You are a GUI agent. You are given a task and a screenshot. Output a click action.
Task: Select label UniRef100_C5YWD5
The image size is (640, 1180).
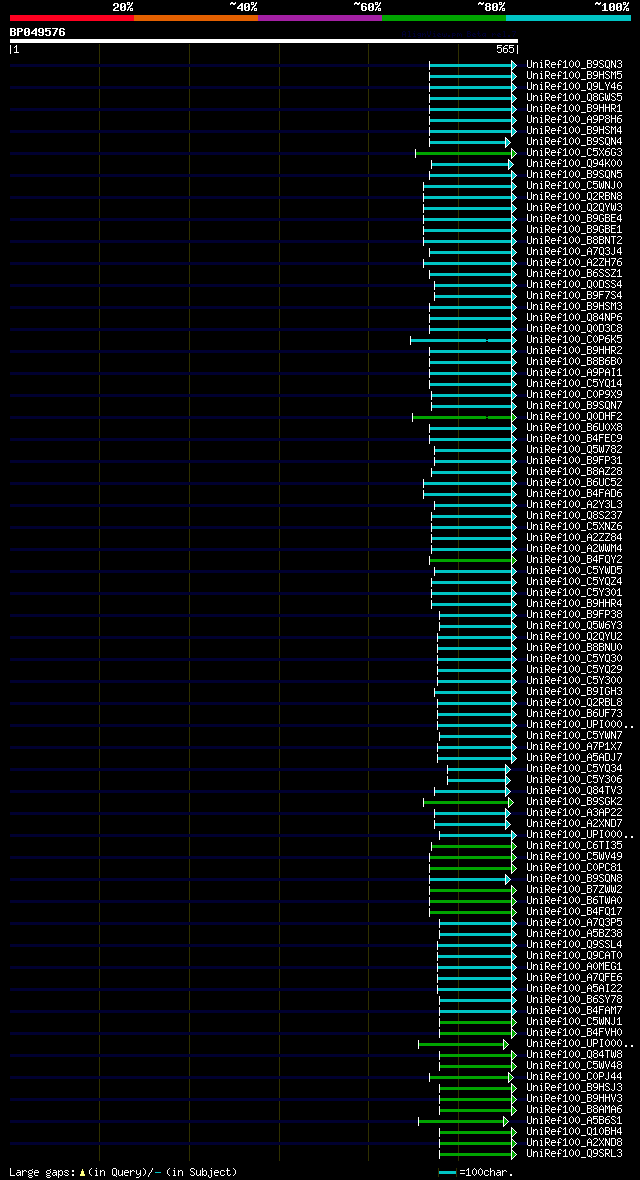click(574, 571)
